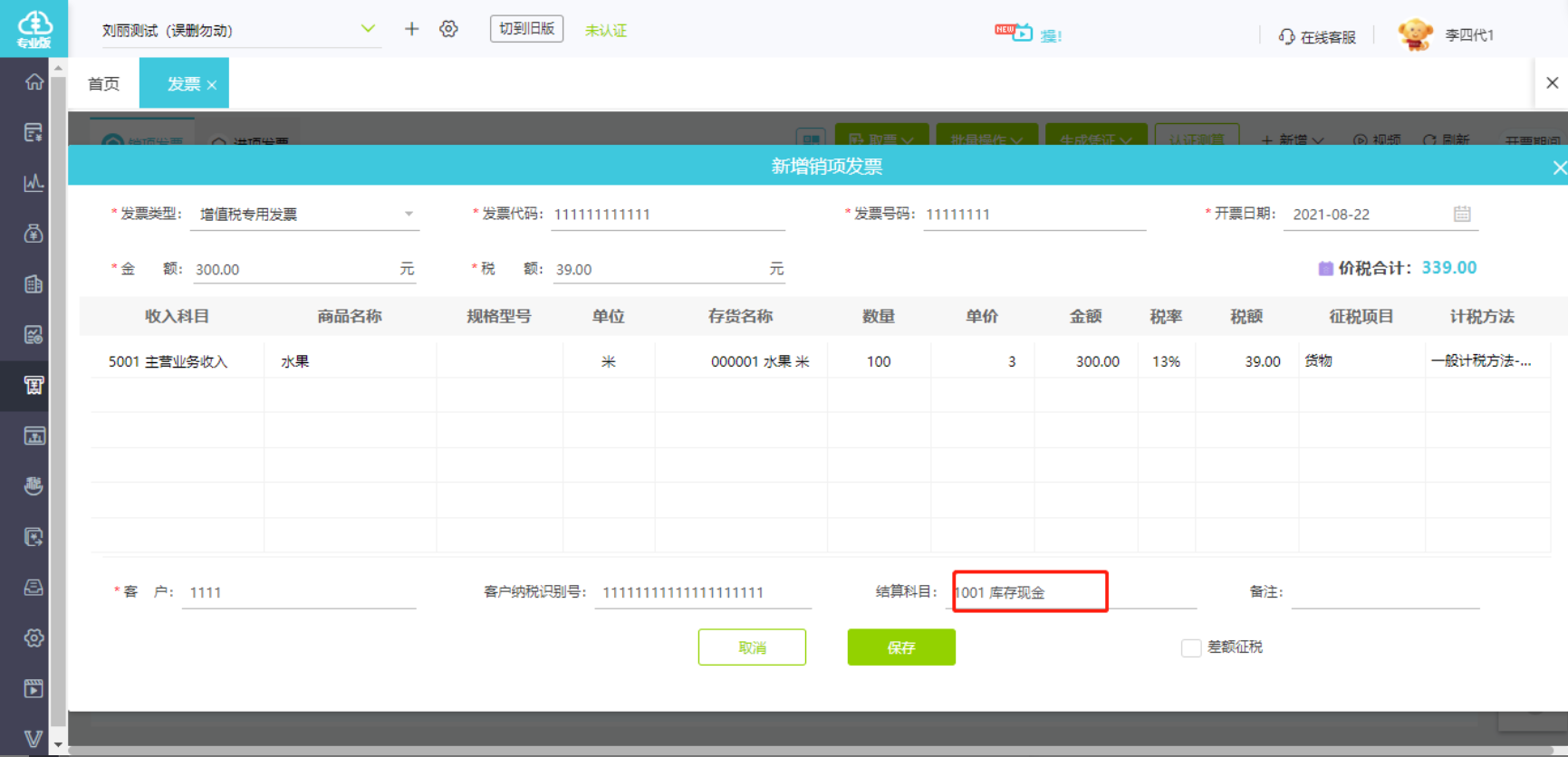Click the unit price cell showing 3

(983, 361)
